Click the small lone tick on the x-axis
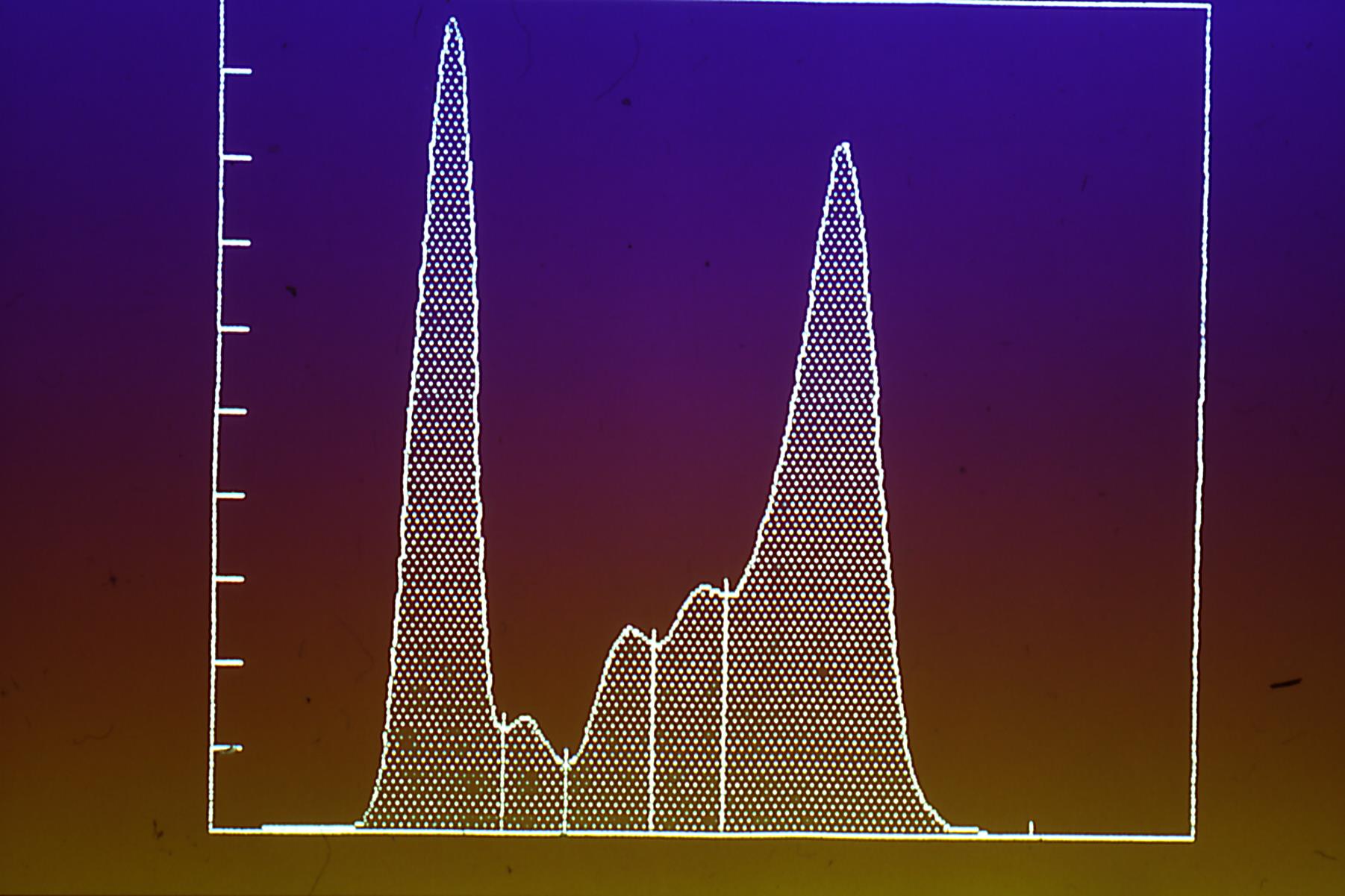The image size is (1345, 896). 1032,829
